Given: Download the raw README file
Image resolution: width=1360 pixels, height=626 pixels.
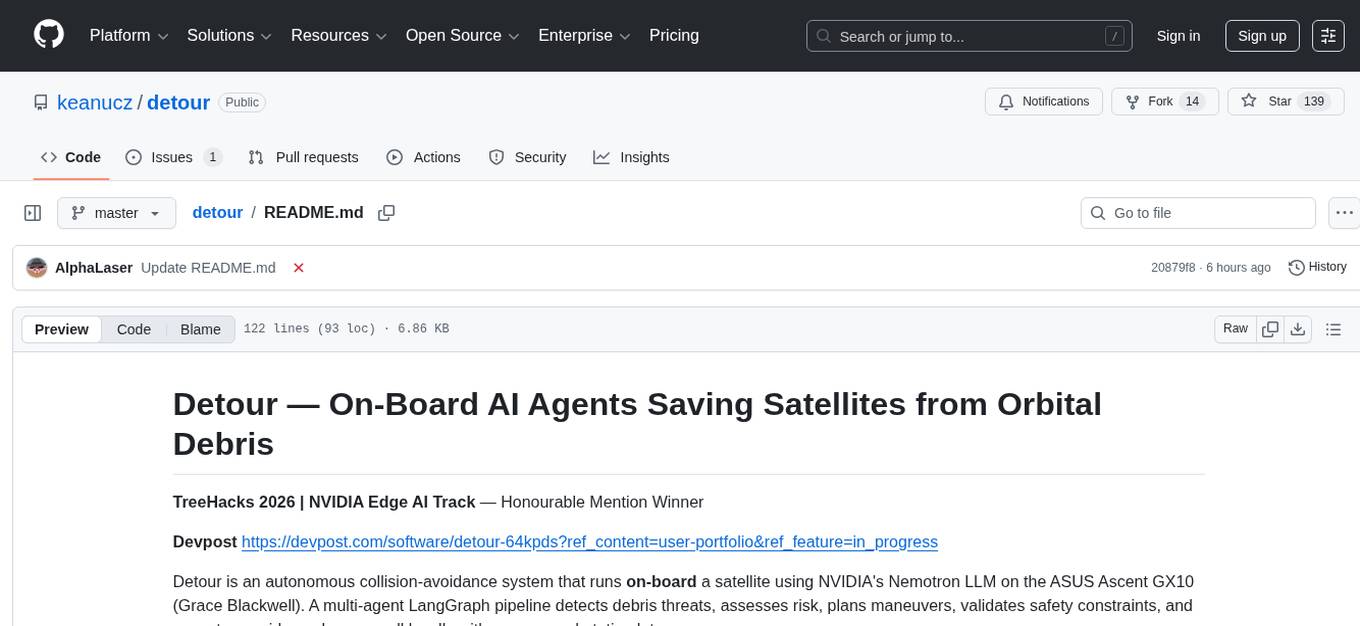Looking at the screenshot, I should coord(1298,329).
